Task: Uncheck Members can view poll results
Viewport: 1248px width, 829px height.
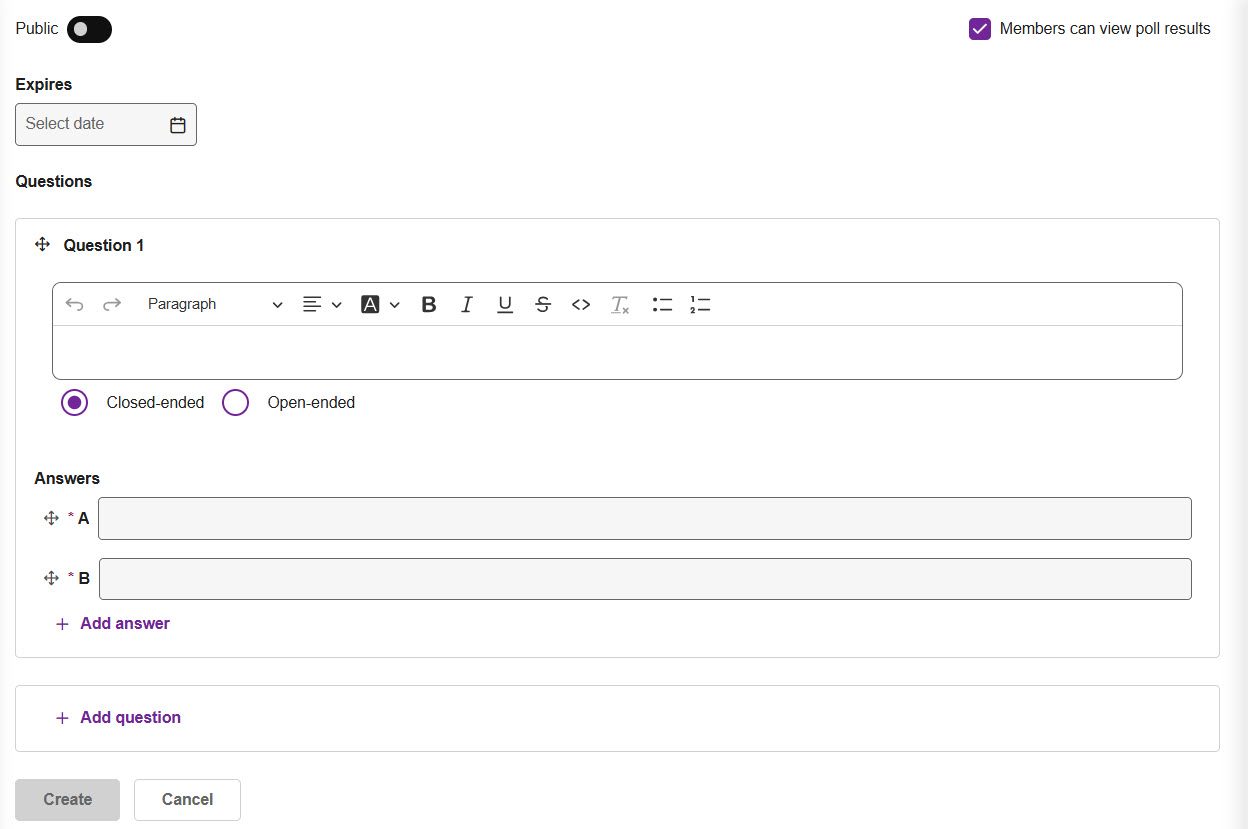Action: (980, 29)
